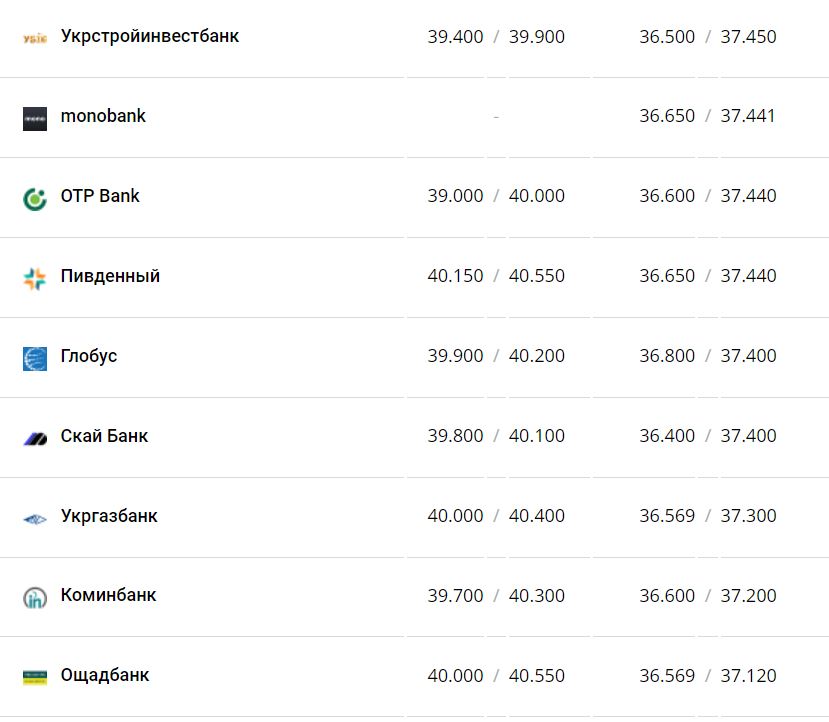Open the Пивденный bank link
Screen dimensions: 829x722
(x=110, y=276)
